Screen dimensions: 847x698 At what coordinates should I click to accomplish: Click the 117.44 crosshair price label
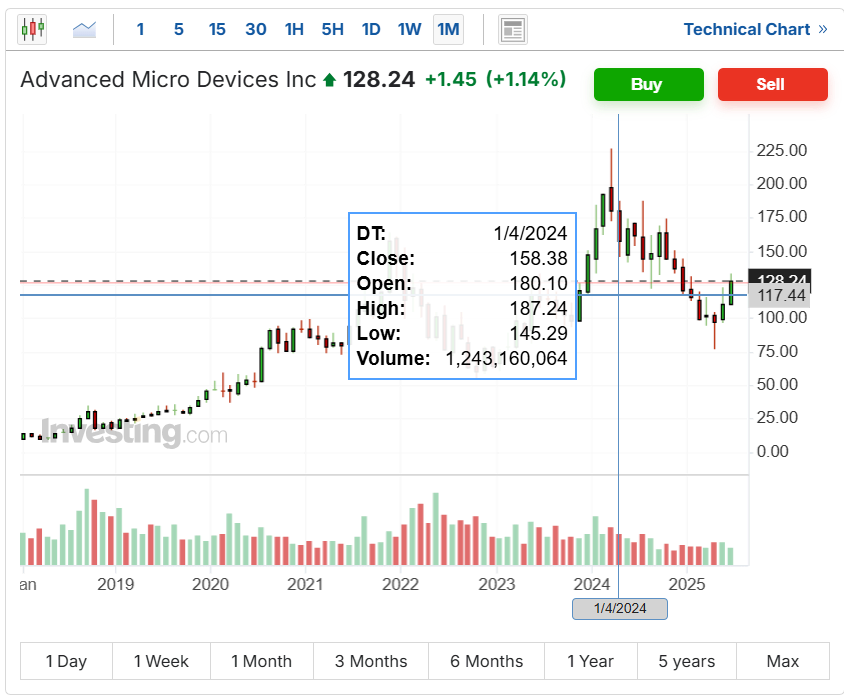[780, 296]
